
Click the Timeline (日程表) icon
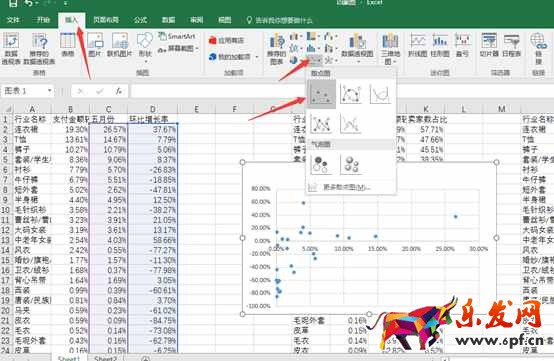click(x=511, y=45)
